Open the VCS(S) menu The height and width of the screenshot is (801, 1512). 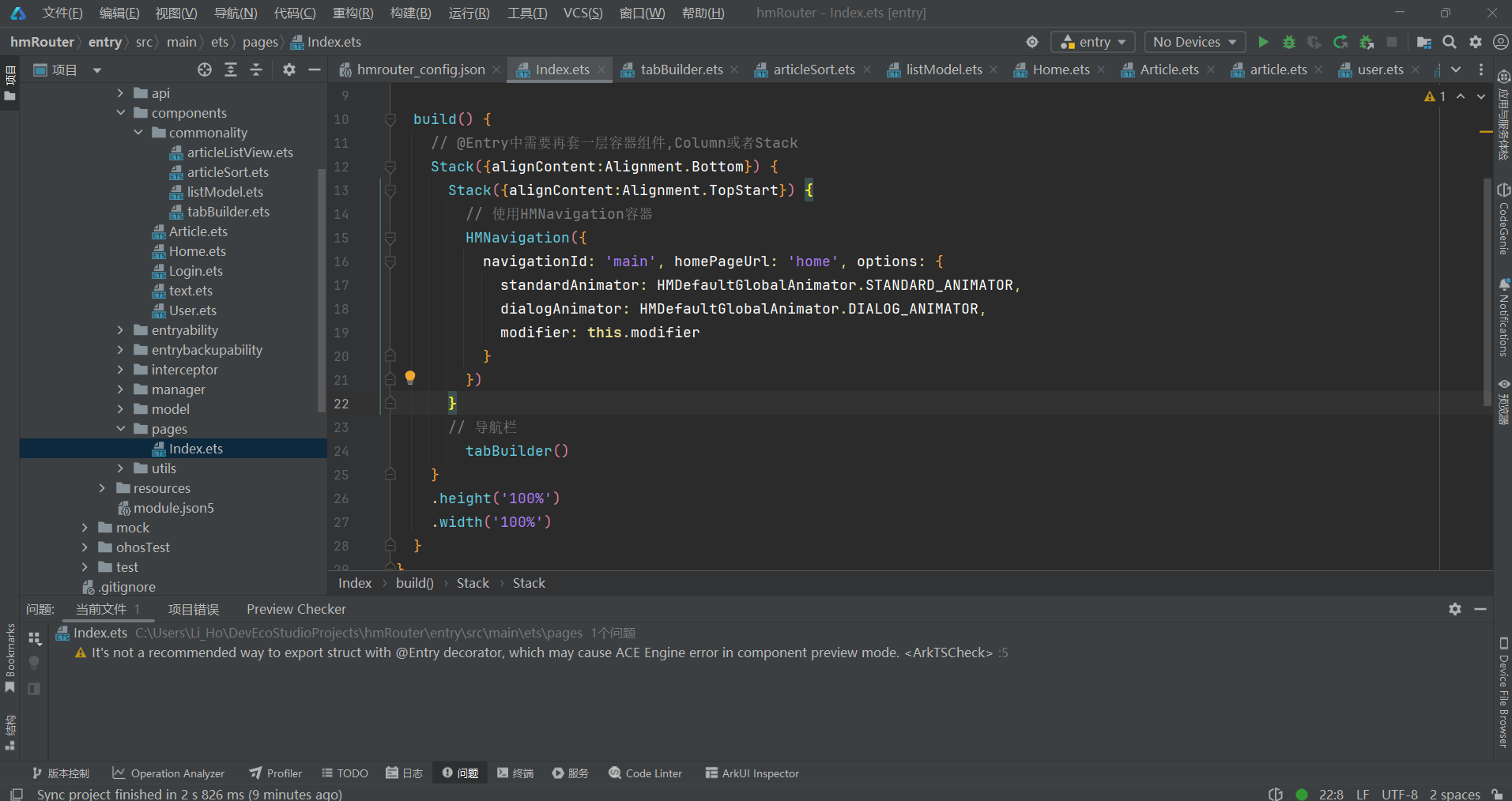pyautogui.click(x=583, y=13)
